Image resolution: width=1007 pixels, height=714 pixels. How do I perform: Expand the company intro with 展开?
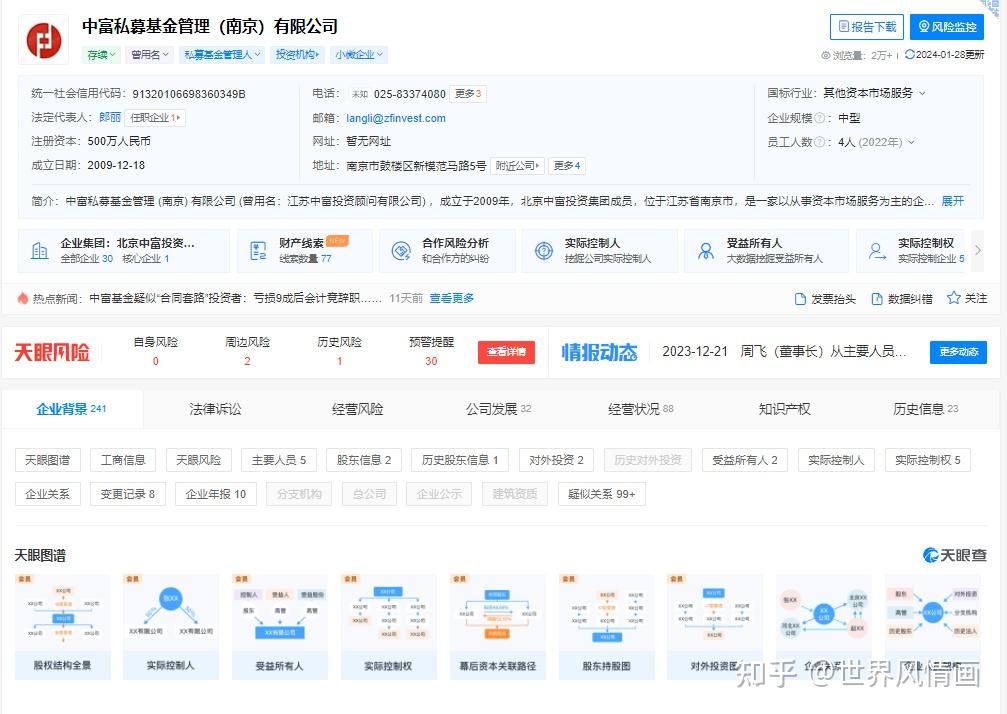[952, 201]
